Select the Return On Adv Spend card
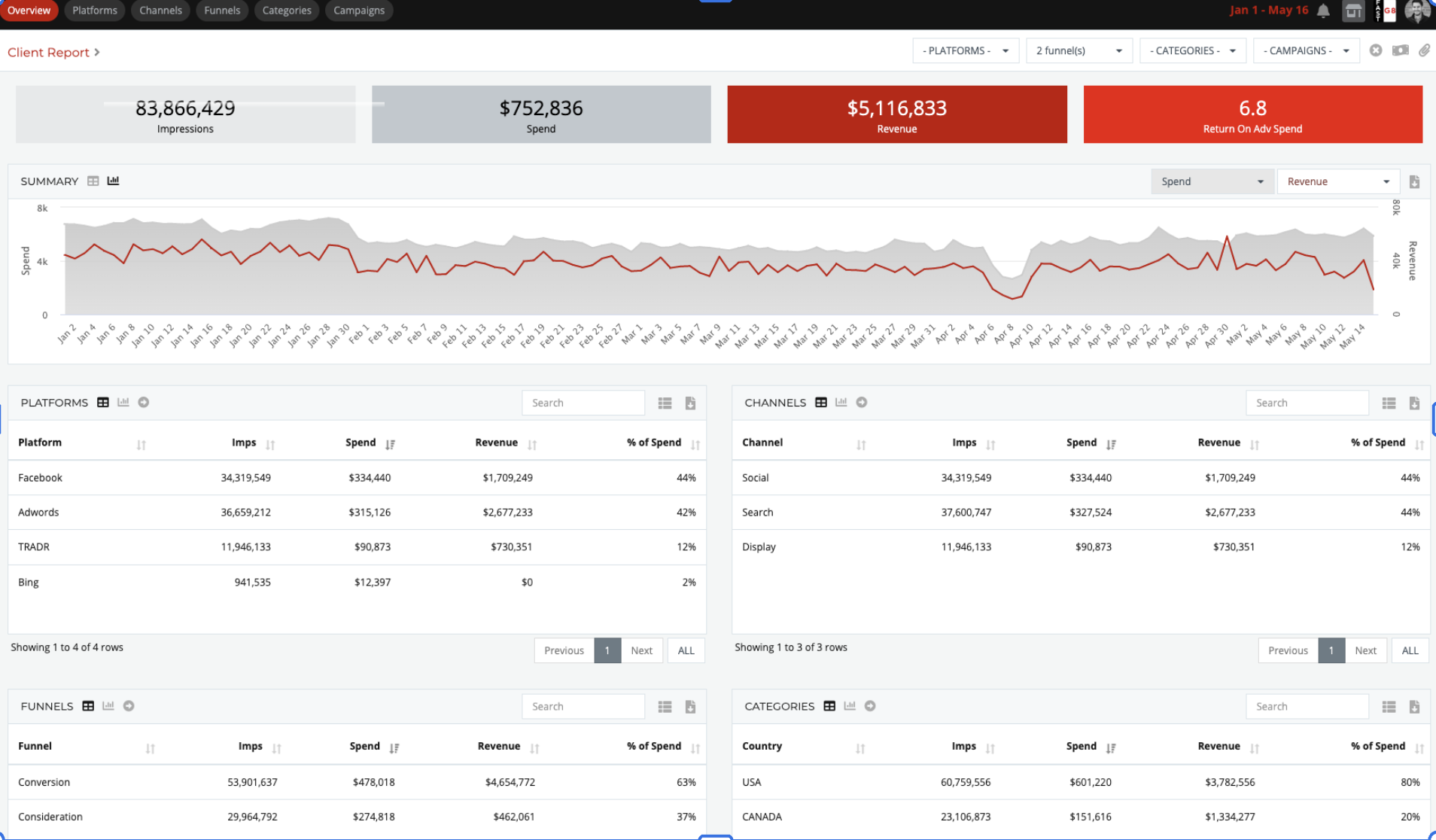 [1253, 114]
